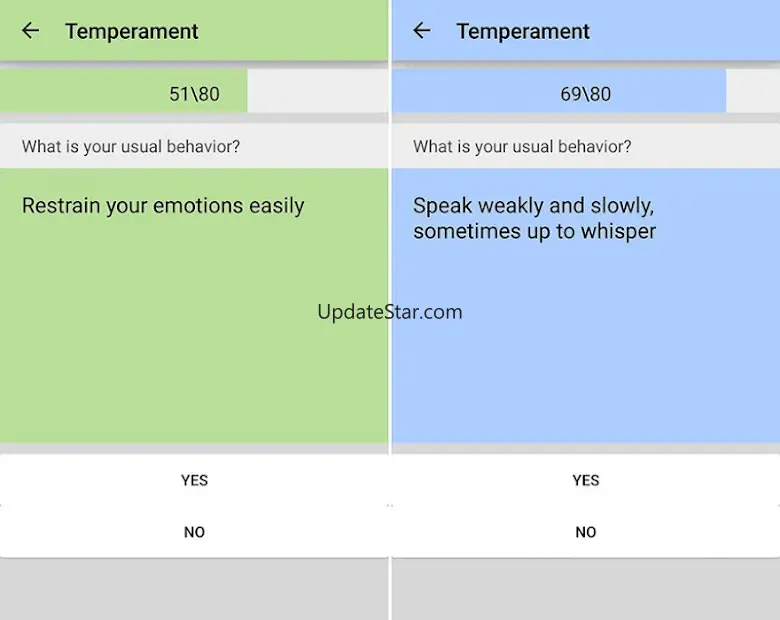Image resolution: width=780 pixels, height=620 pixels.
Task: Click the Temperament title in the green header
Action: [x=132, y=31]
